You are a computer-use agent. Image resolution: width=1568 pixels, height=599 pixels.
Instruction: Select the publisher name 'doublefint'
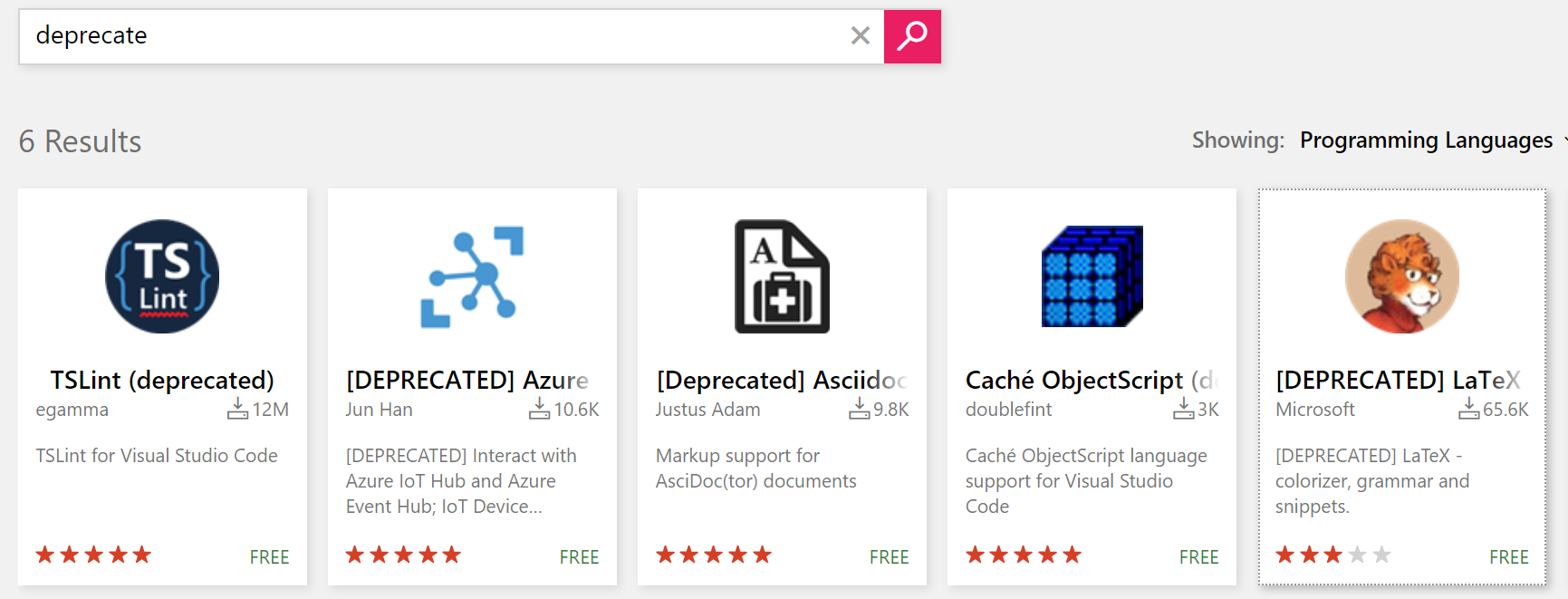click(x=1008, y=409)
